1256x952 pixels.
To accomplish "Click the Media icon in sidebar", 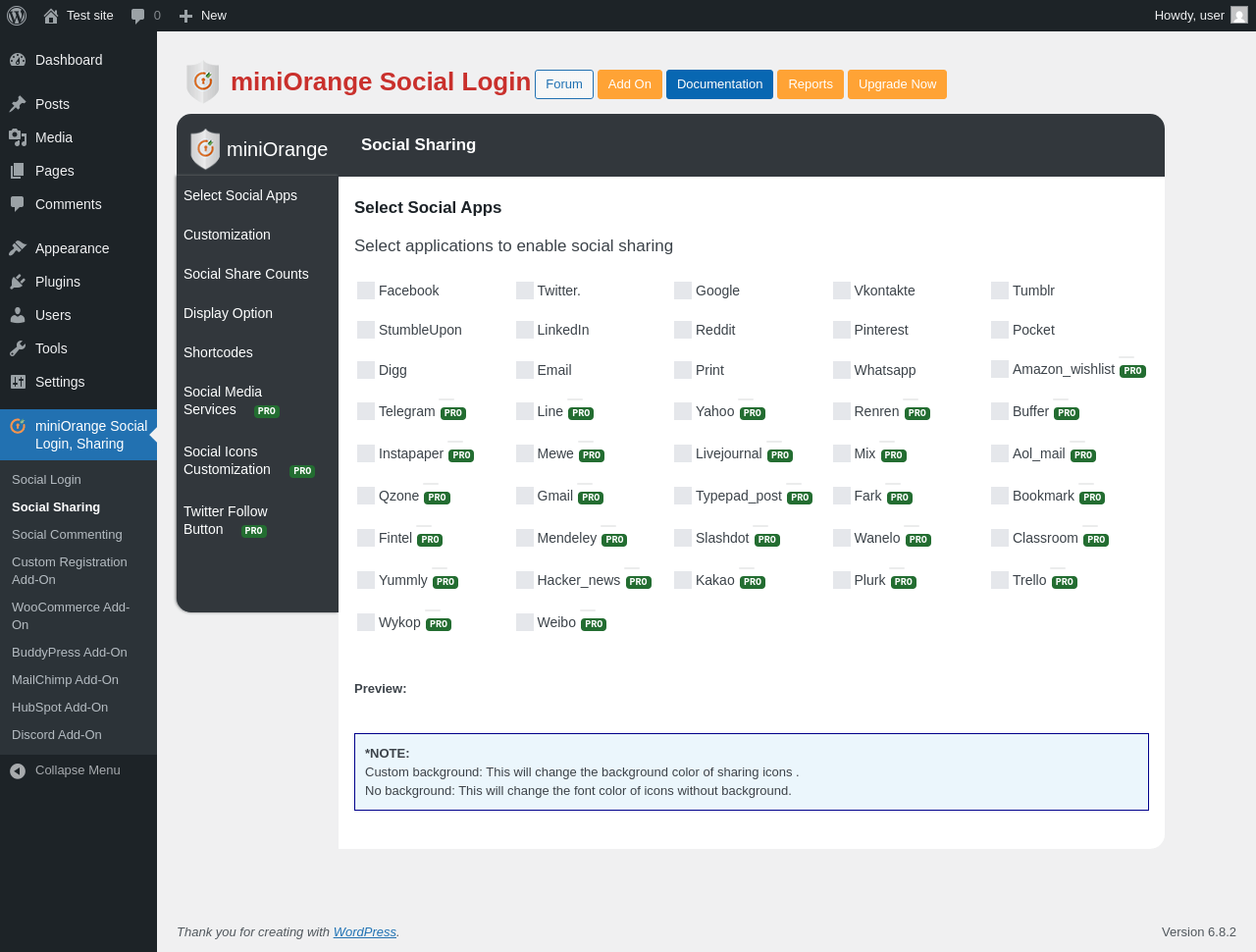I will (x=18, y=137).
